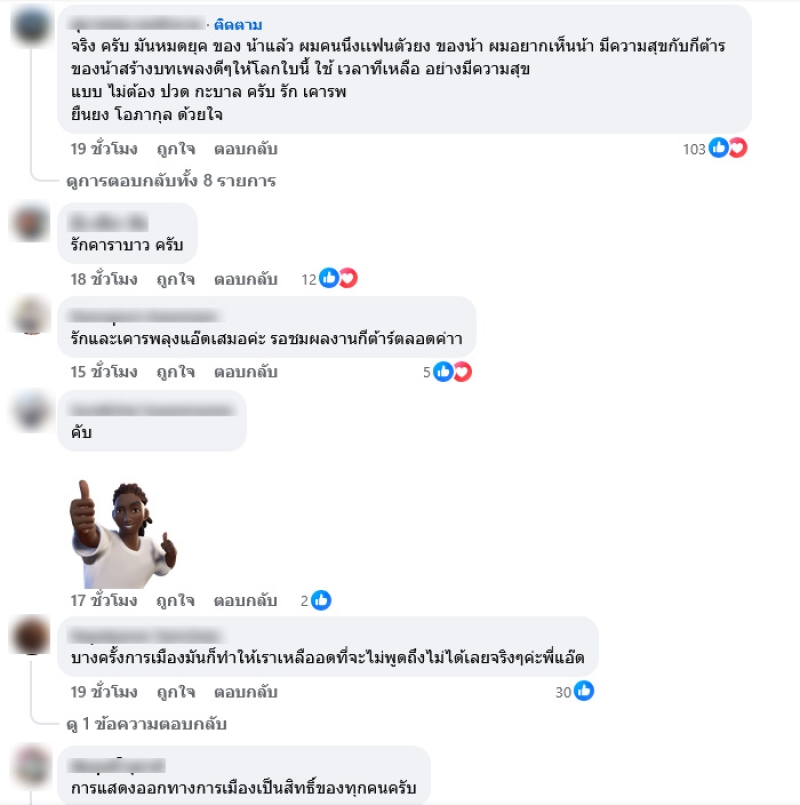Reply to the sticker comment from 17 hours
Screen dimensions: 800x805
pyautogui.click(x=245, y=600)
